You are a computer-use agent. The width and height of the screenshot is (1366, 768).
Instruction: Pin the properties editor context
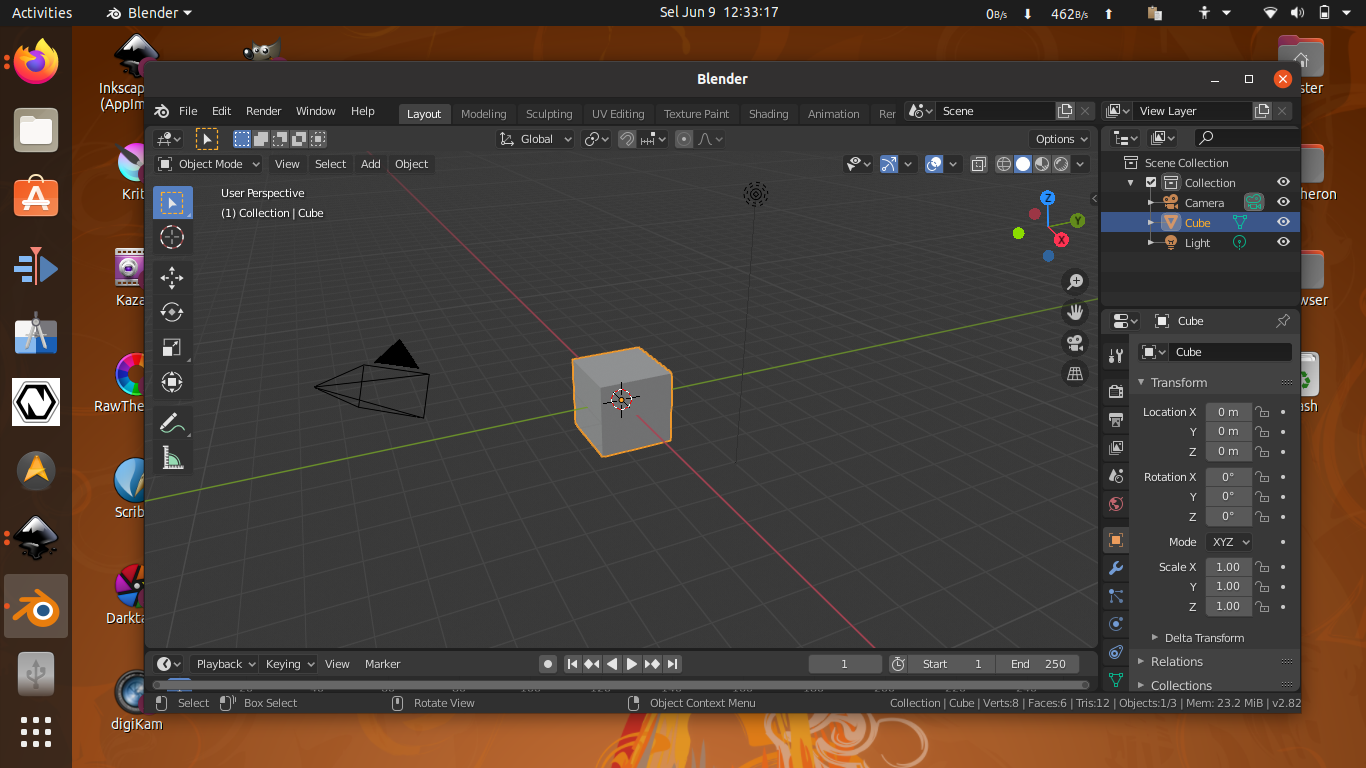[x=1282, y=321]
